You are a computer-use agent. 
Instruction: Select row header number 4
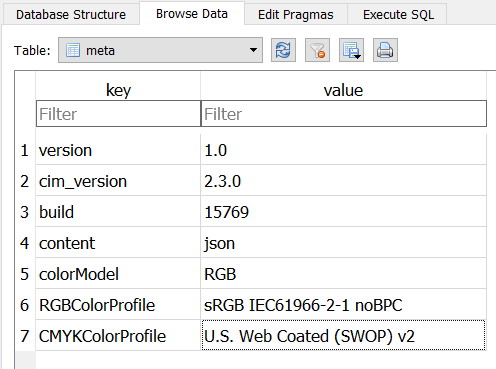(25, 242)
